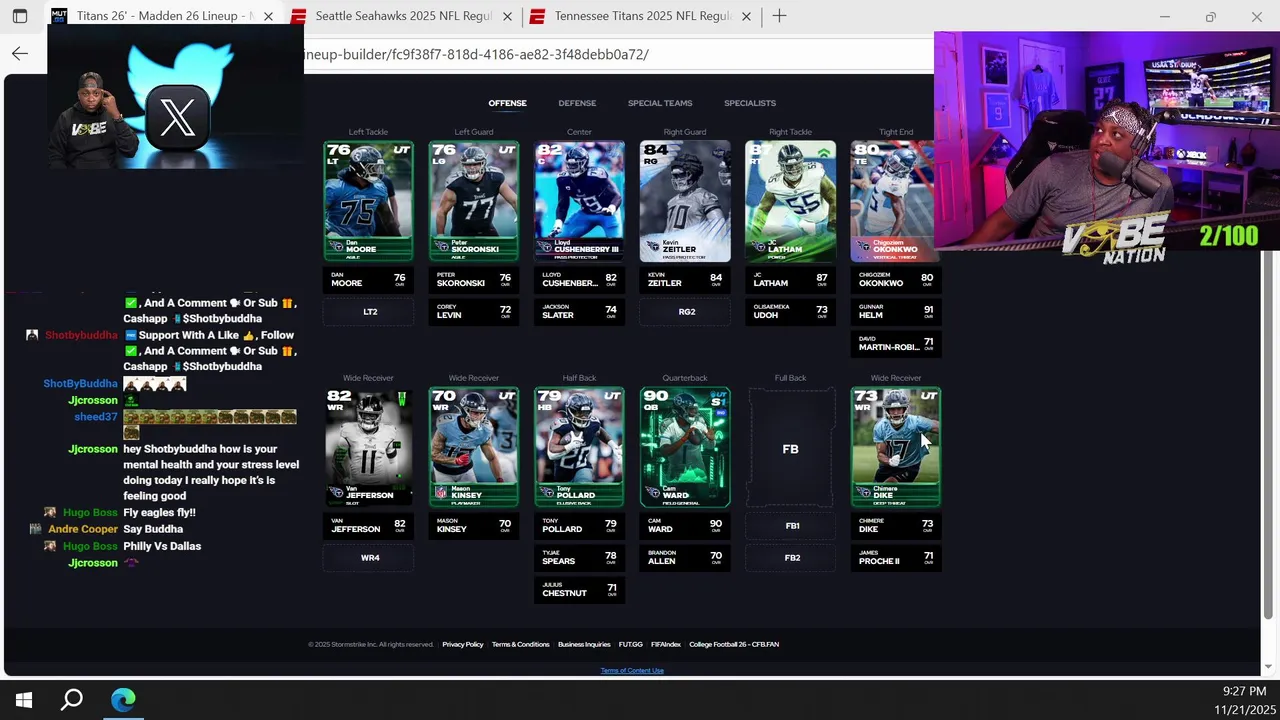Click Julius Chestnut 71 depth row
The image size is (1280, 720).
pyautogui.click(x=579, y=590)
